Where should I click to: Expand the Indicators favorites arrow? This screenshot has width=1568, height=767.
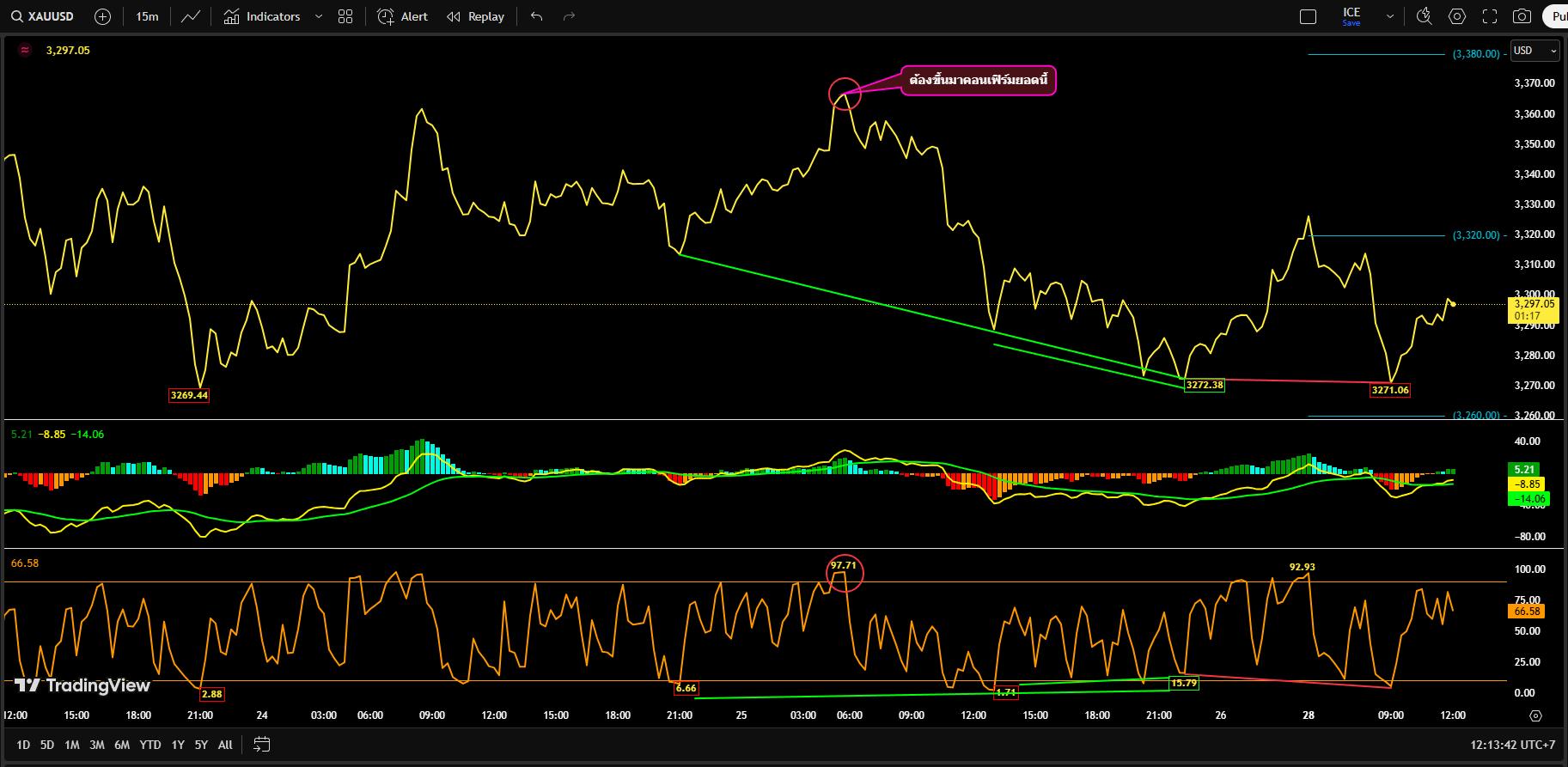pyautogui.click(x=319, y=16)
